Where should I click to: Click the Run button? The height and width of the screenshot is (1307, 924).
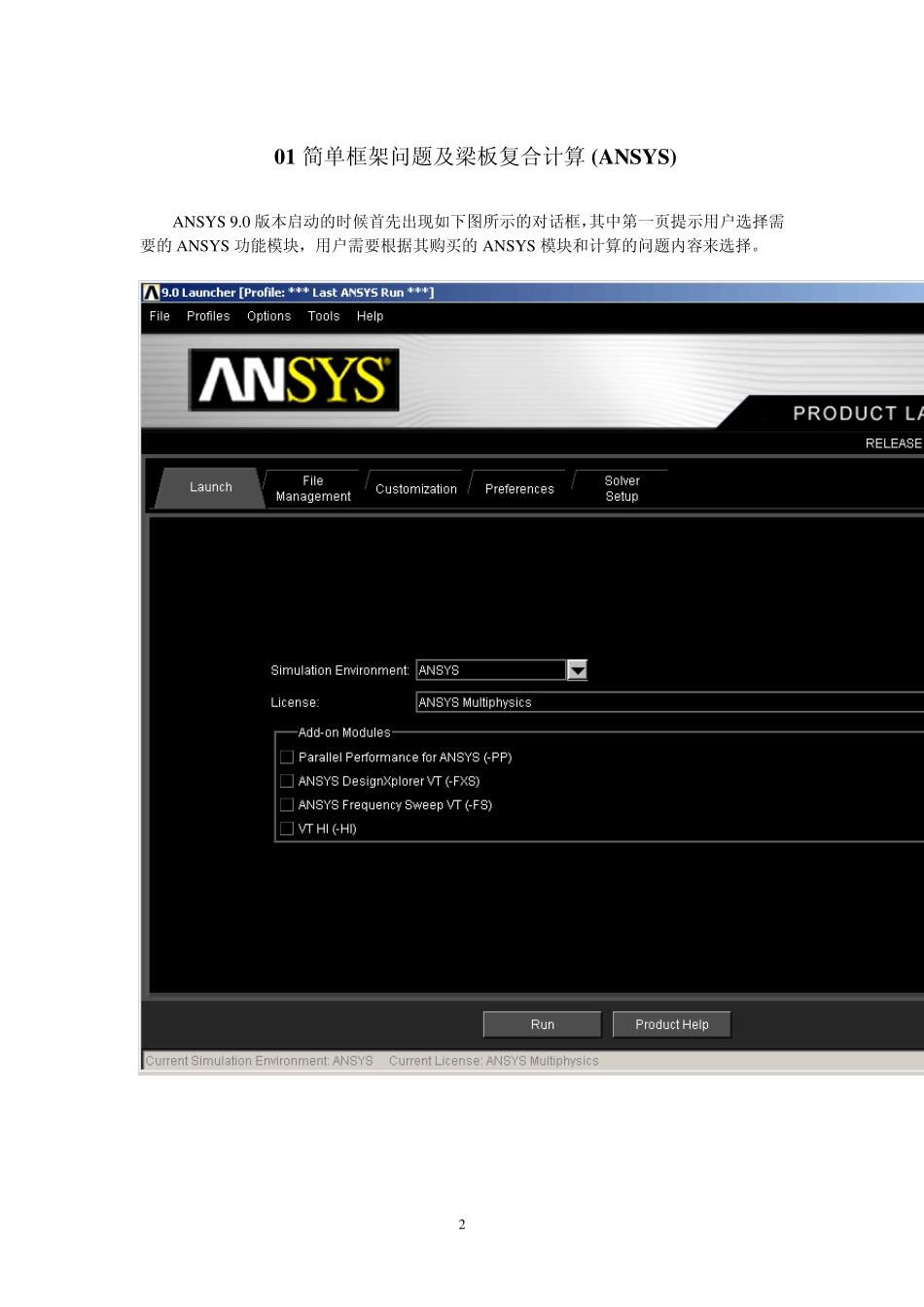coord(543,1024)
